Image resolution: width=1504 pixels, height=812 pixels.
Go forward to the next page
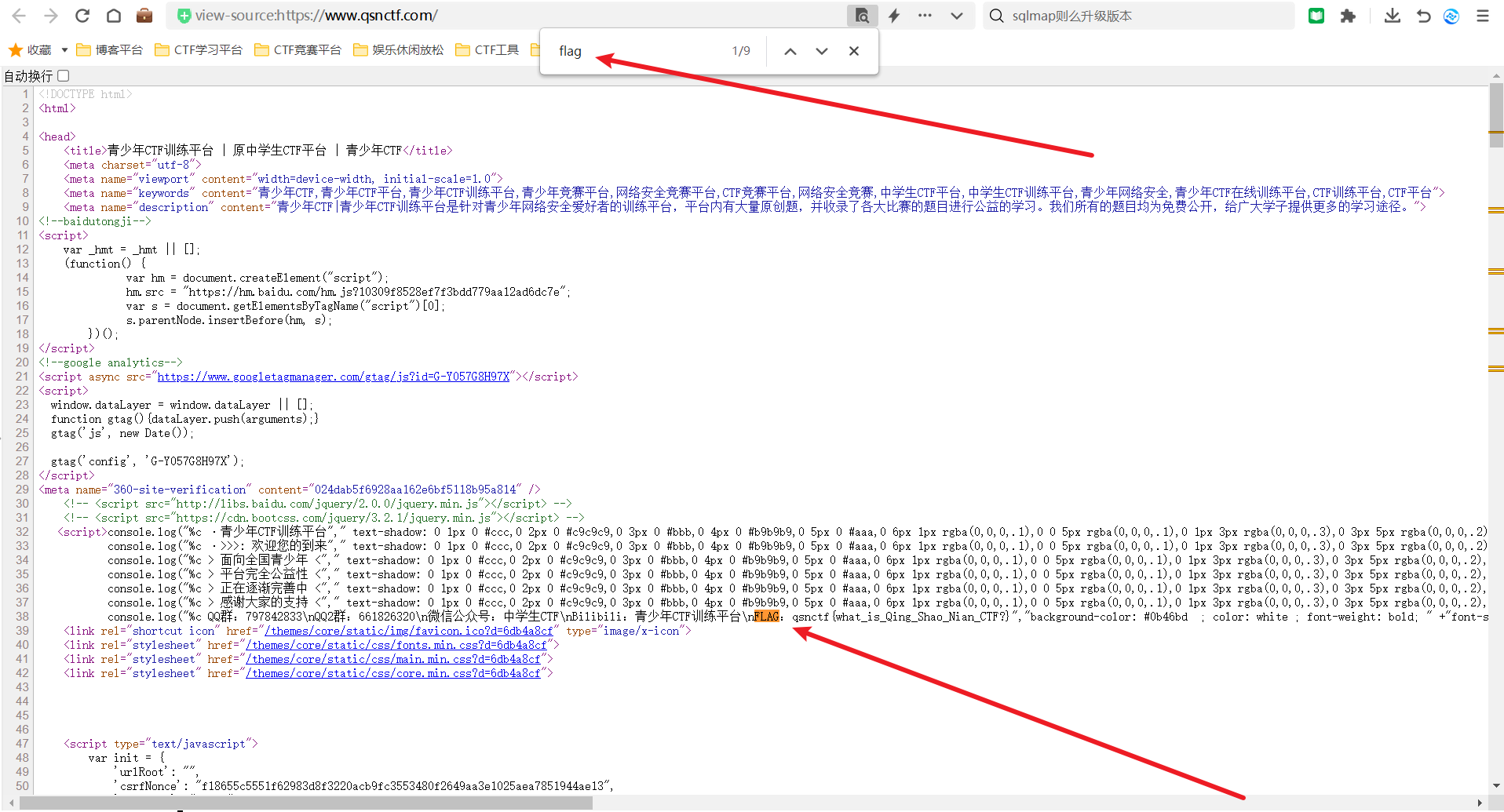click(51, 16)
